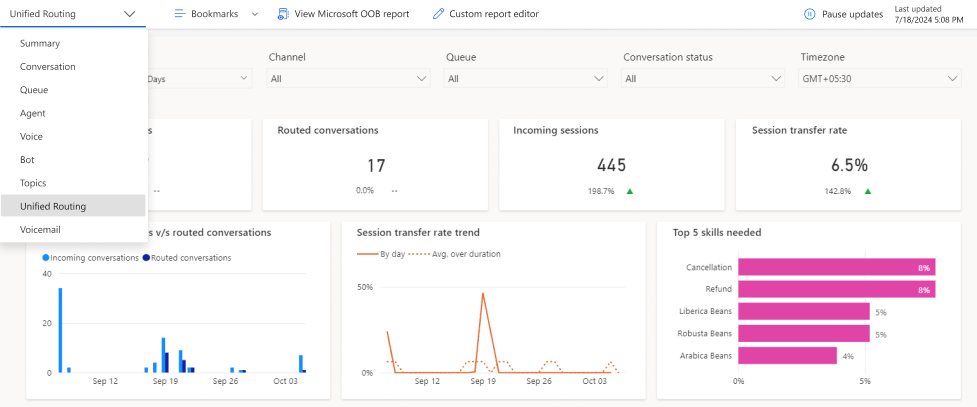Click the Arabica Beans skill bar
The height and width of the screenshot is (407, 977).
(788, 356)
